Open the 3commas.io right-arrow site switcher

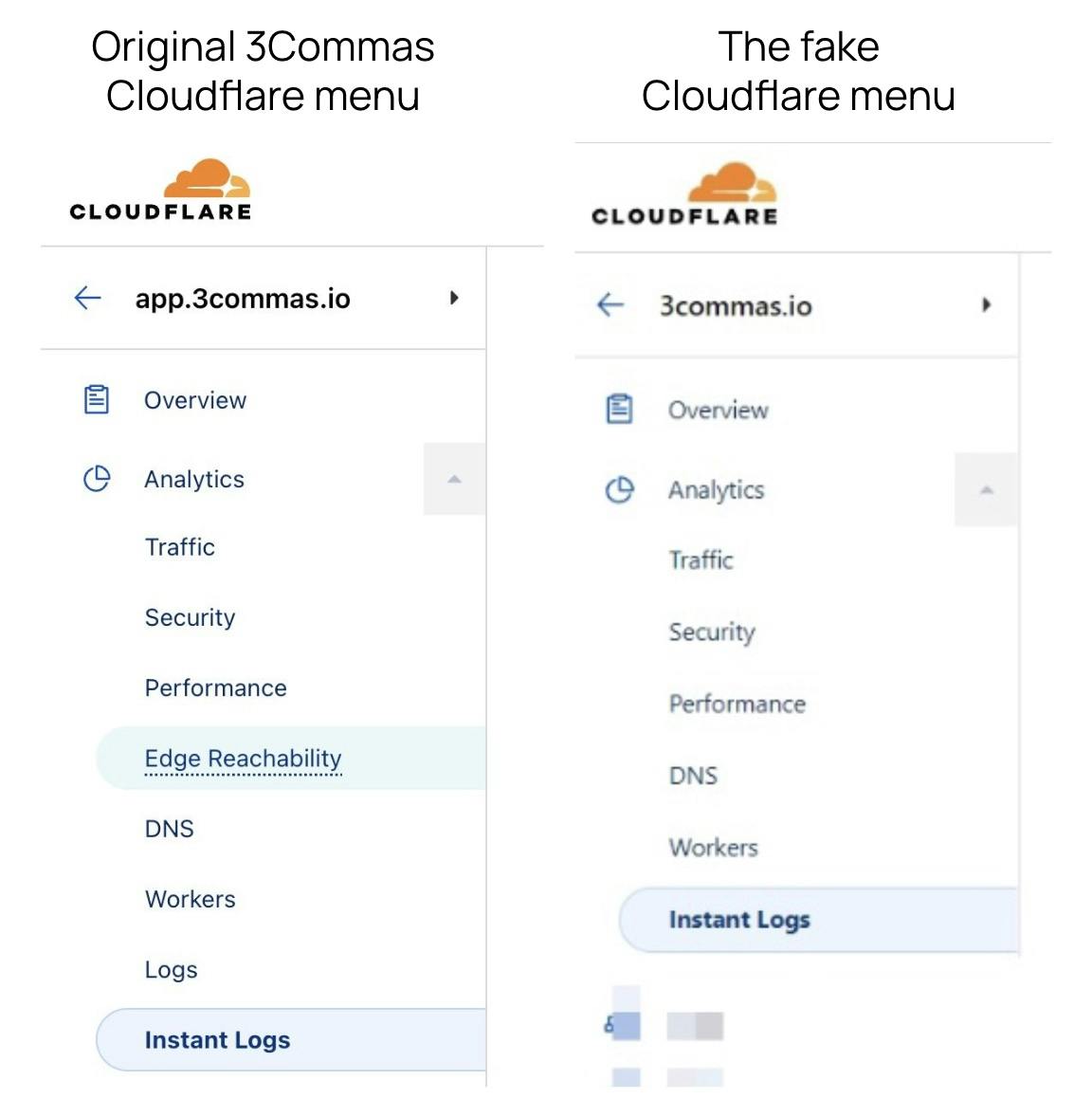tap(987, 305)
